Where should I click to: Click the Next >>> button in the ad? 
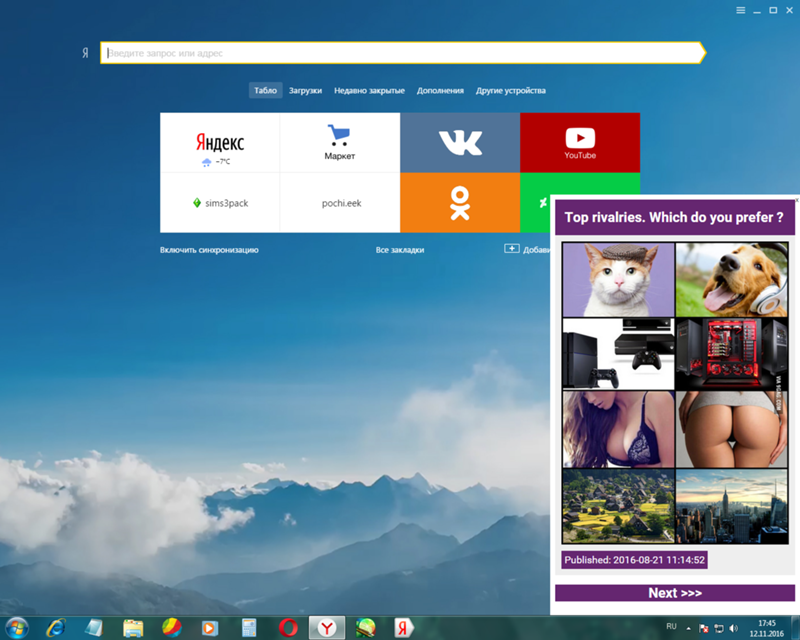[675, 593]
